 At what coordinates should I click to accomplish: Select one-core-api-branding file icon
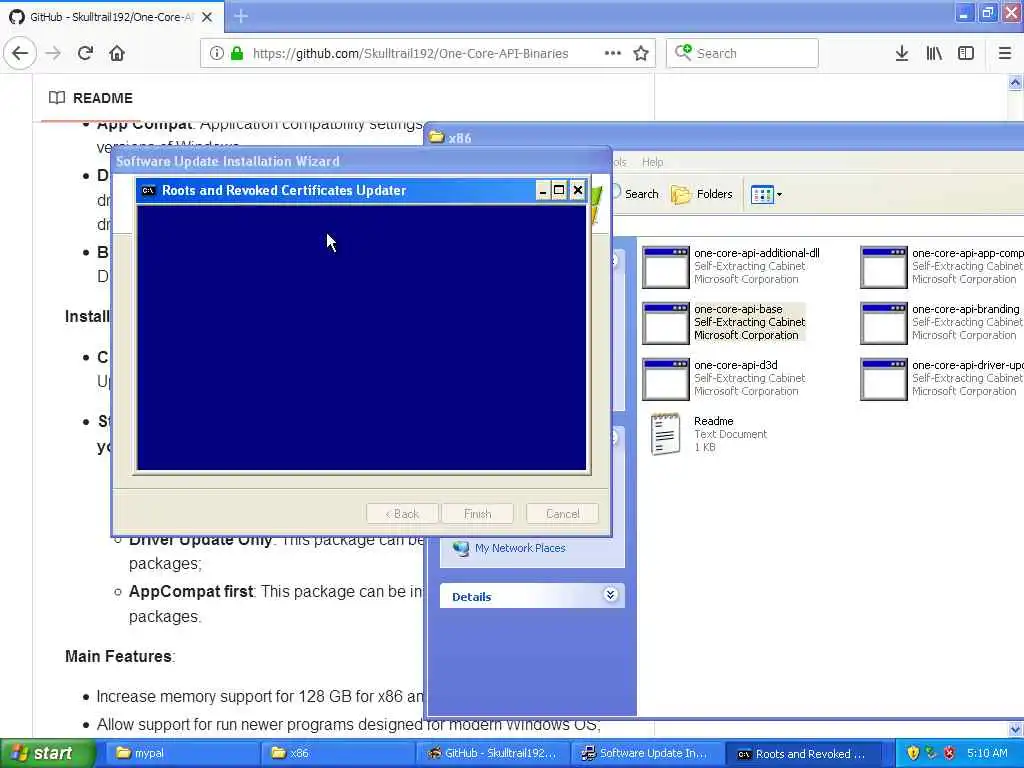pos(884,323)
